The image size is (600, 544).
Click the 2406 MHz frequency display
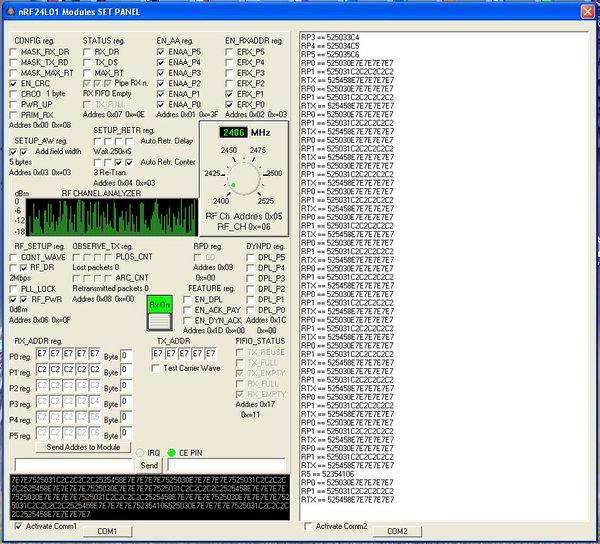pos(233,132)
